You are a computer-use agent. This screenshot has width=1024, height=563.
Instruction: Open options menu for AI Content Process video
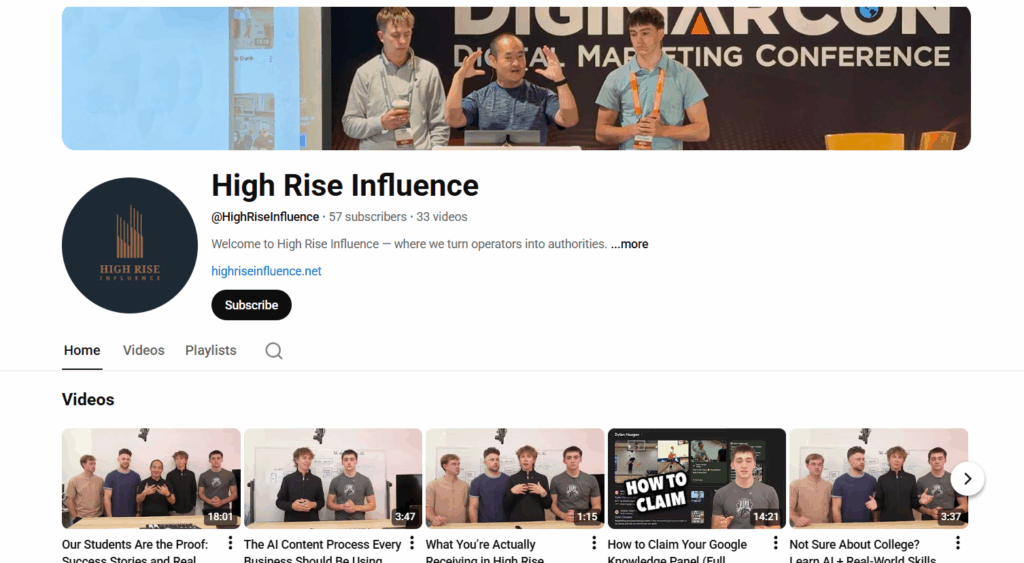[x=411, y=543]
